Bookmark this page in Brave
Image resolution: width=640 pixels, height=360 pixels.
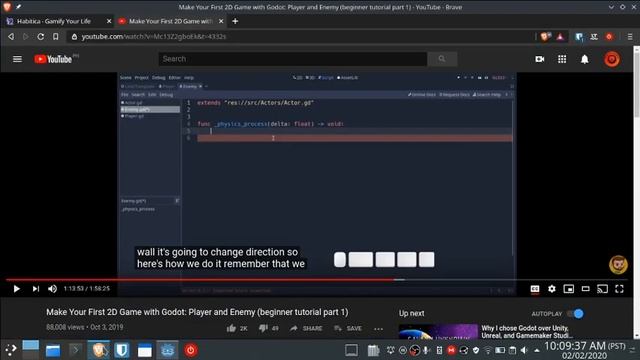click(x=56, y=36)
